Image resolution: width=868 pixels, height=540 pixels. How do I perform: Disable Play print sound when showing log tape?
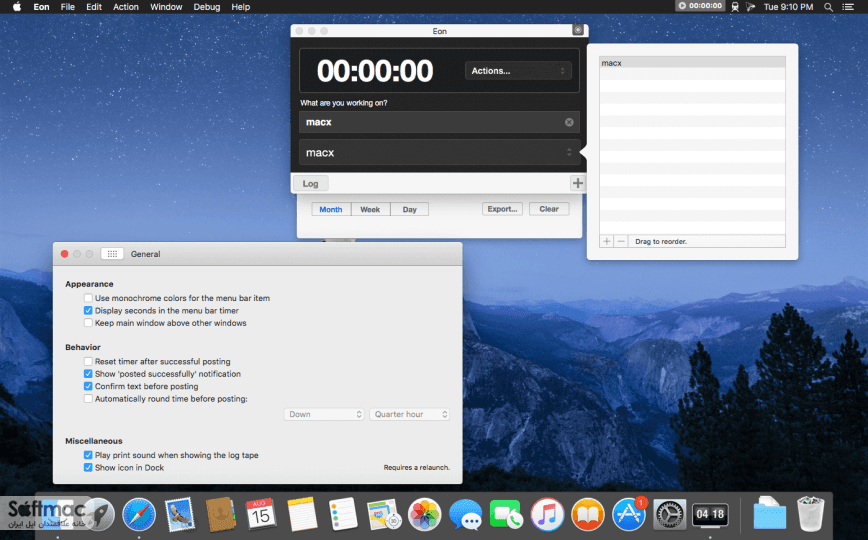click(x=88, y=455)
